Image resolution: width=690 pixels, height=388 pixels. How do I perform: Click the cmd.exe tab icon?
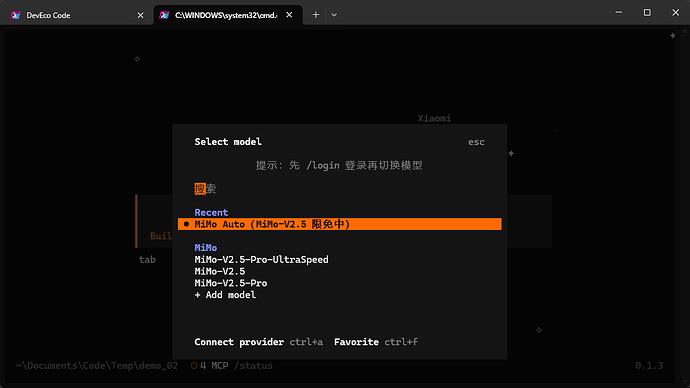(x=165, y=15)
